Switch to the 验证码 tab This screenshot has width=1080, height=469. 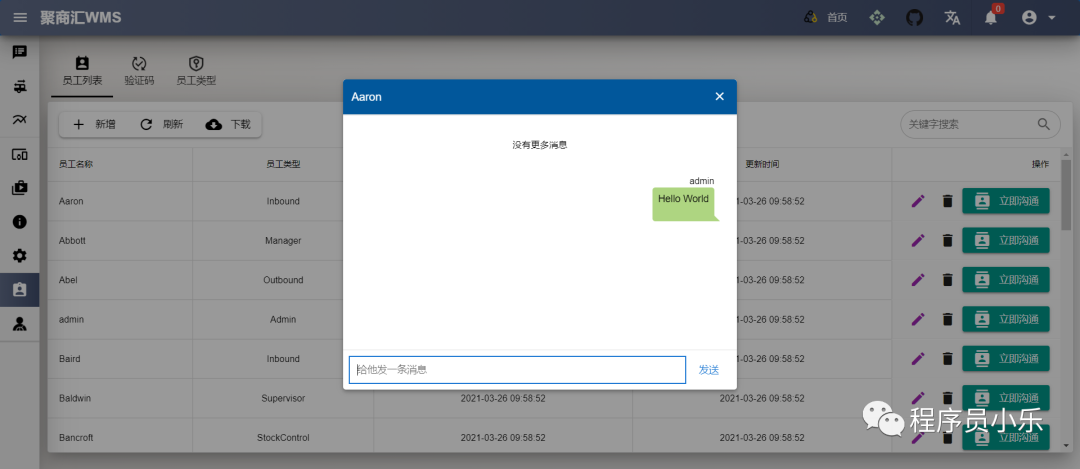coord(139,71)
